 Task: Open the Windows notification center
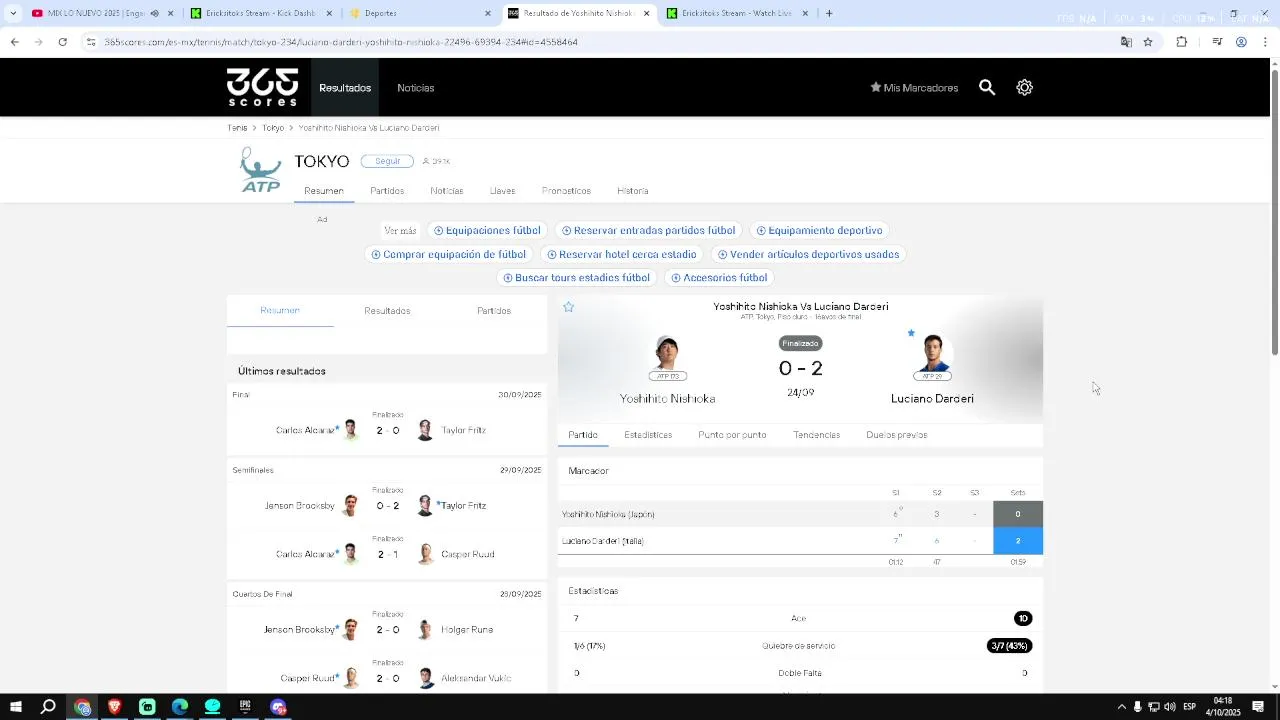1259,707
